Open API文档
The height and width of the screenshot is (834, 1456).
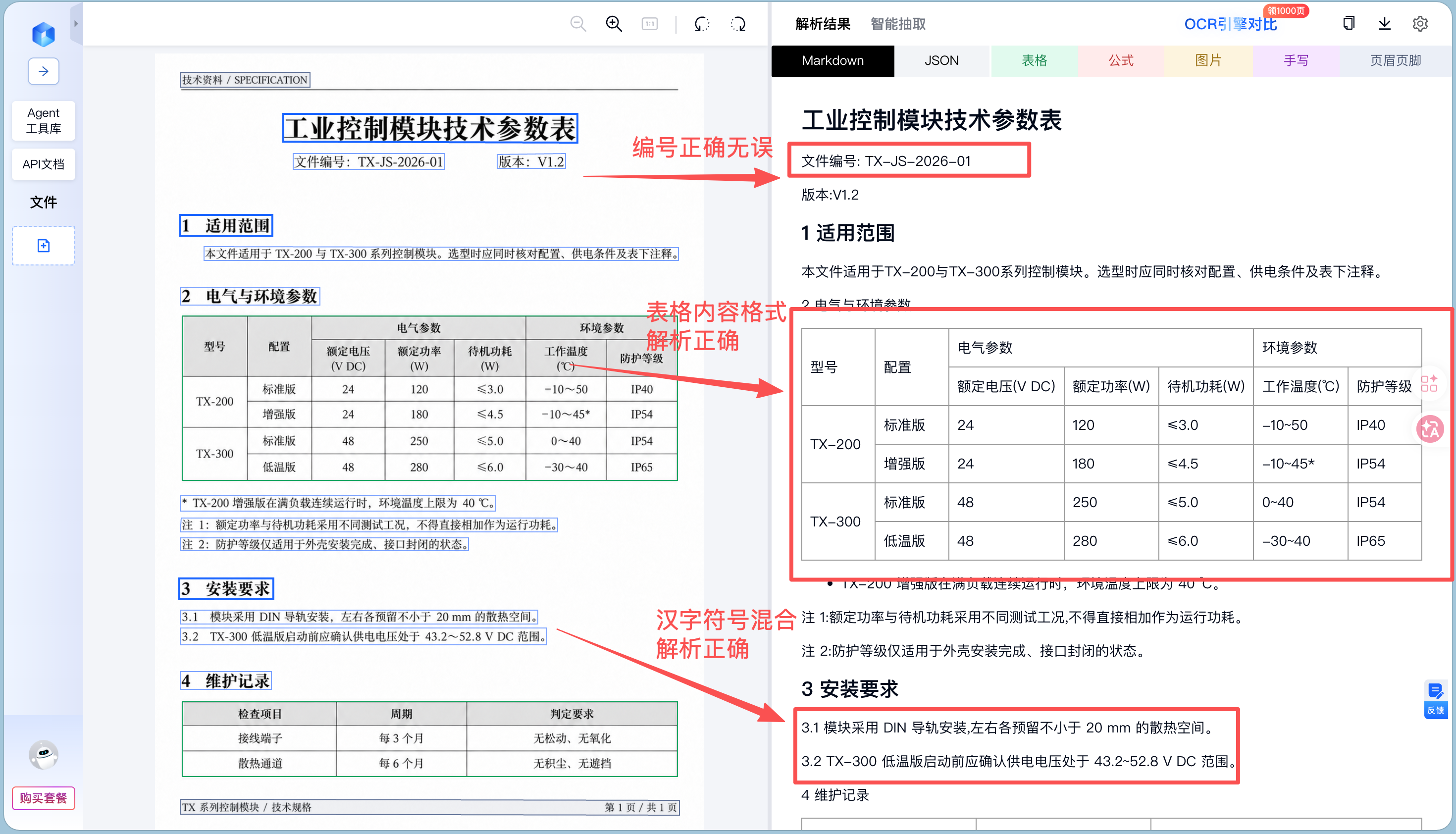44,164
